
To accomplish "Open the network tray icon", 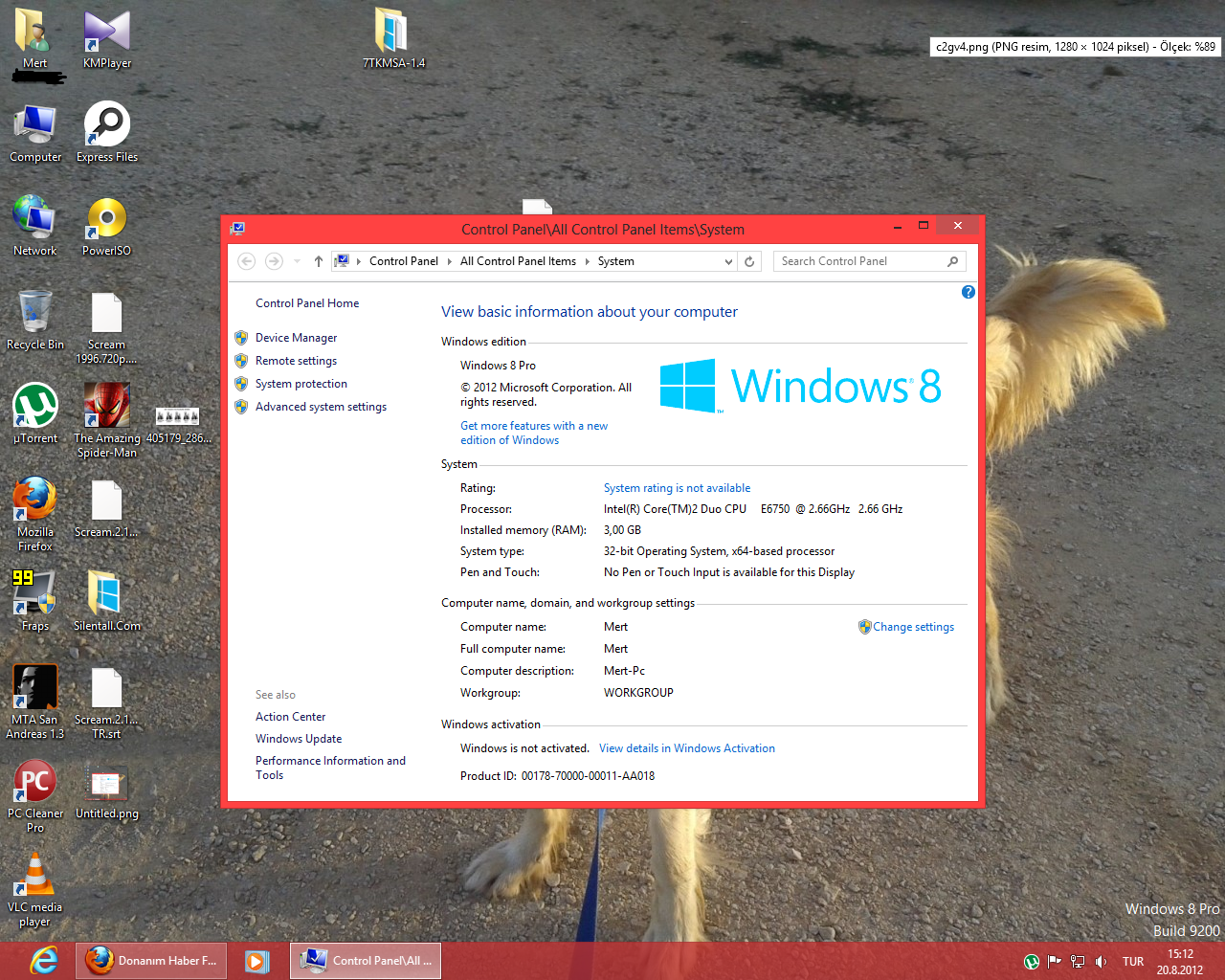I will point(1078,962).
